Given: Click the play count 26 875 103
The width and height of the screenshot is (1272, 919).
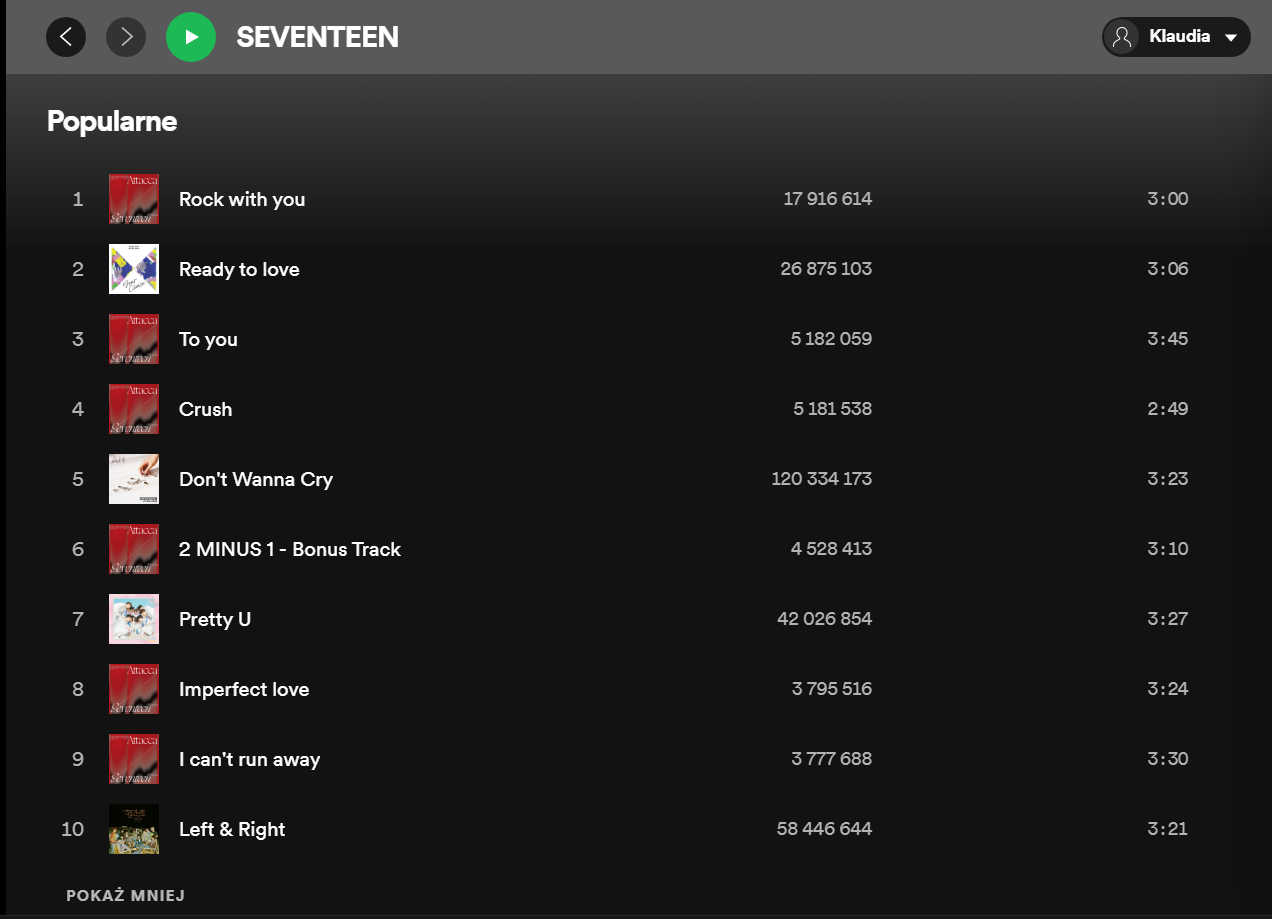Looking at the screenshot, I should point(826,269).
